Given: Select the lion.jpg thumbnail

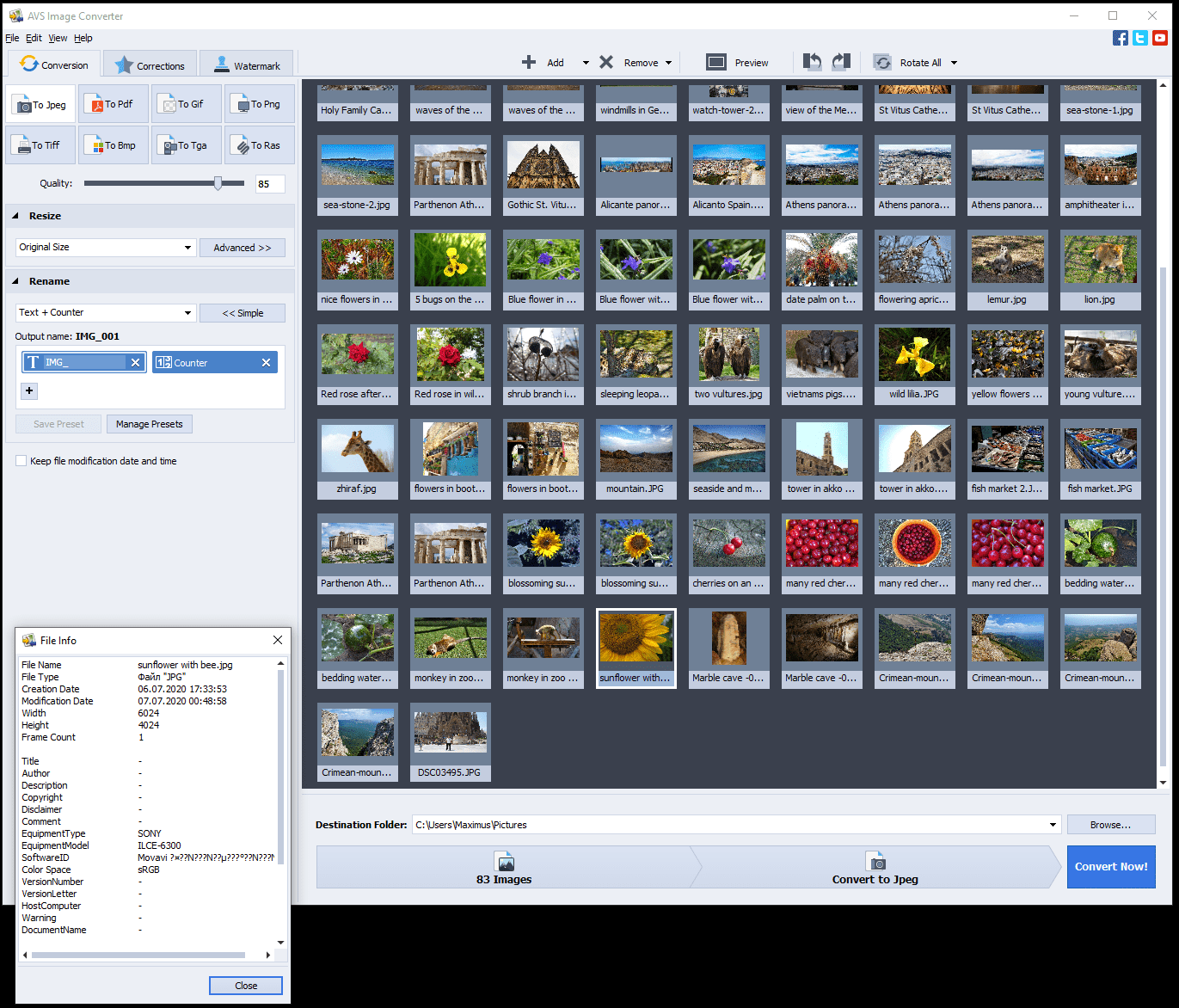Looking at the screenshot, I should pos(1100,270).
